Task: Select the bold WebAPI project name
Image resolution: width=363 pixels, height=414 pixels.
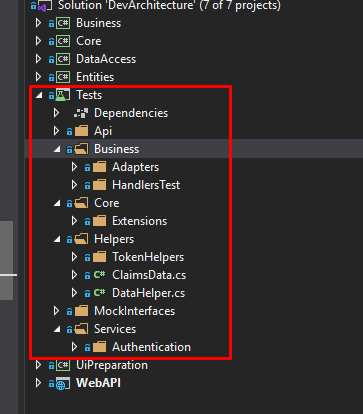Action: click(98, 383)
